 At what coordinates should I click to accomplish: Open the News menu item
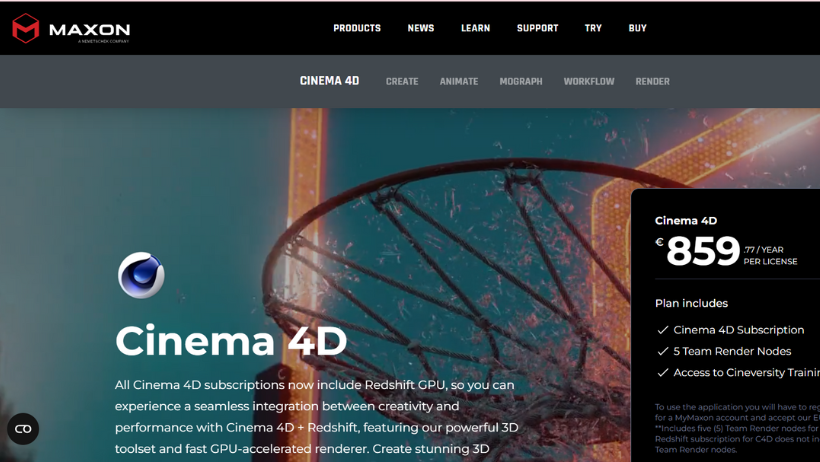point(421,28)
